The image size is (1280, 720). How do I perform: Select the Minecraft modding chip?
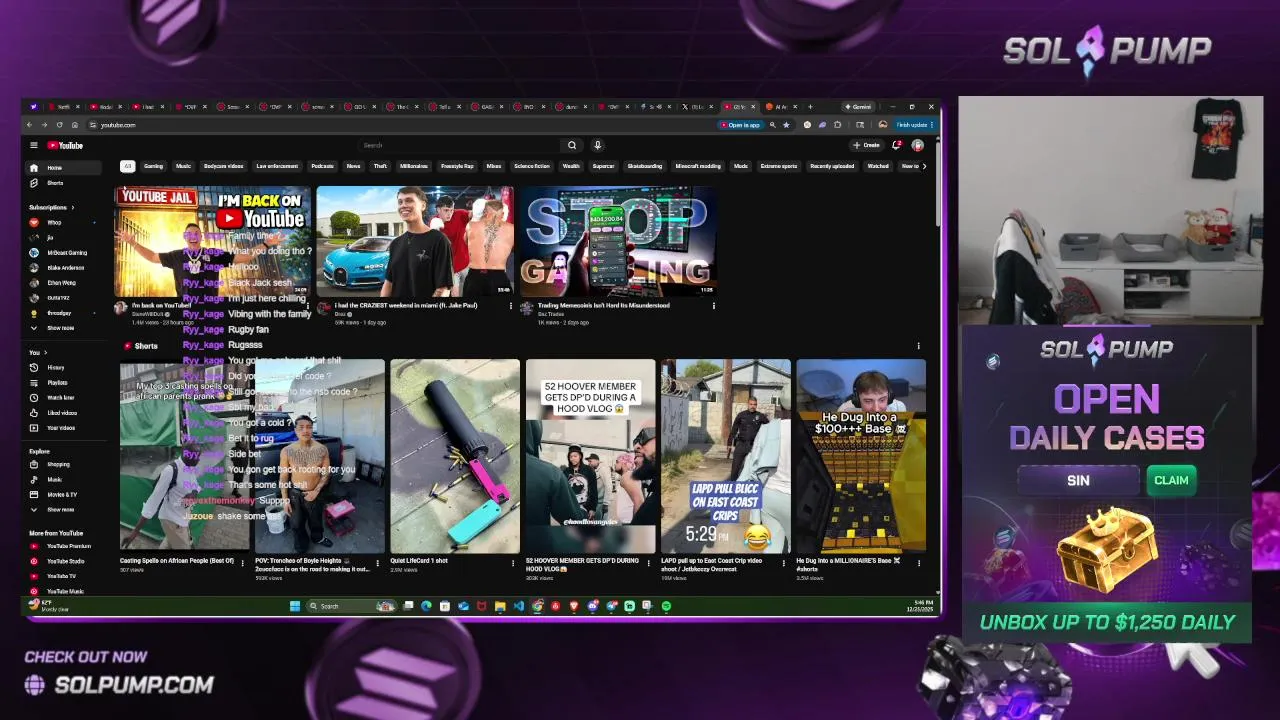698,166
